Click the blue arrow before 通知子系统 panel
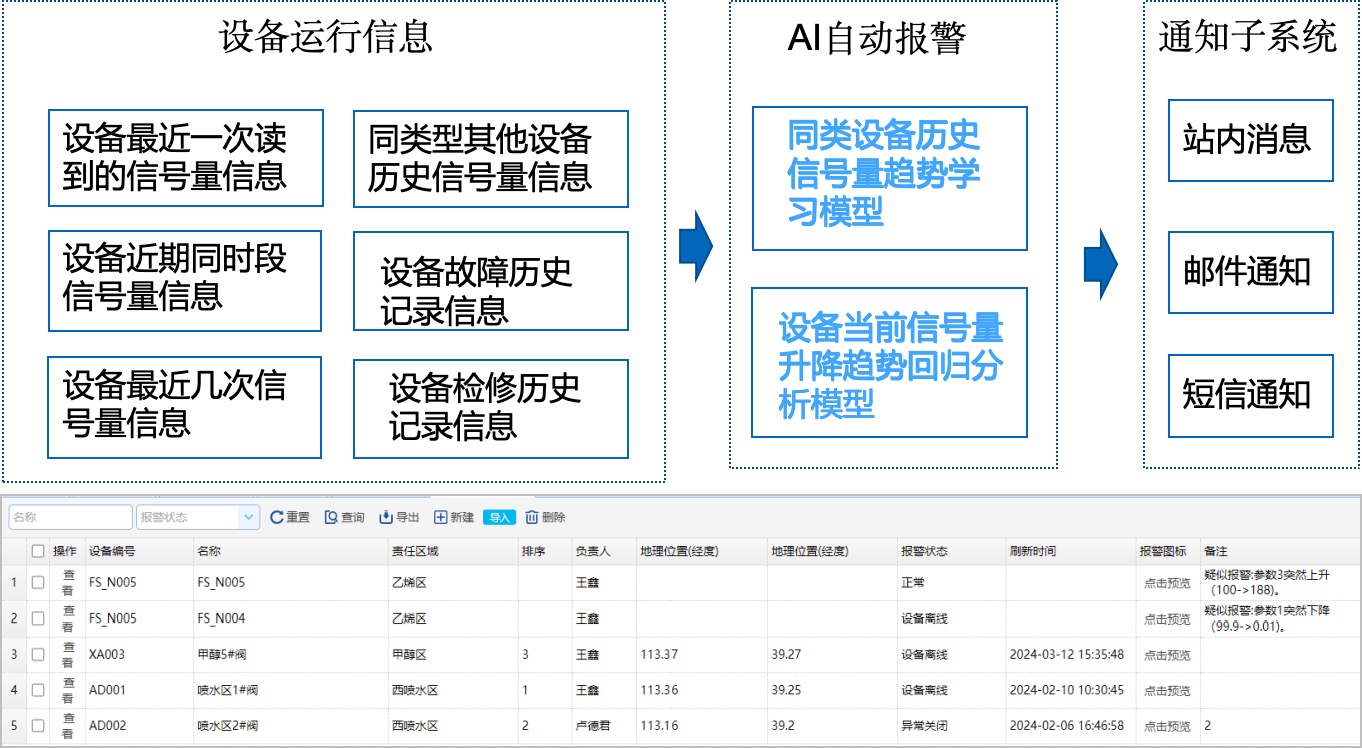The height and width of the screenshot is (748, 1362). click(1100, 264)
